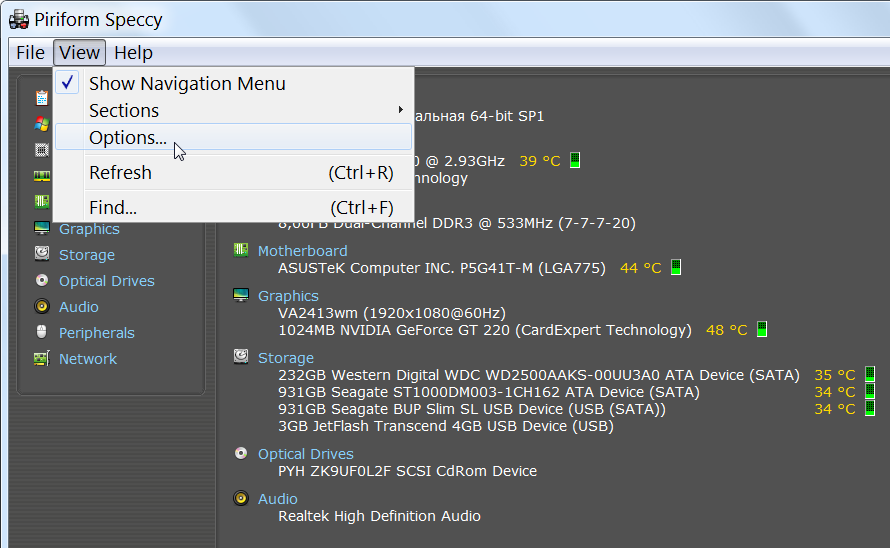Image resolution: width=890 pixels, height=548 pixels.
Task: Click the Graphics monitor icon in sidebar
Action: (42, 228)
